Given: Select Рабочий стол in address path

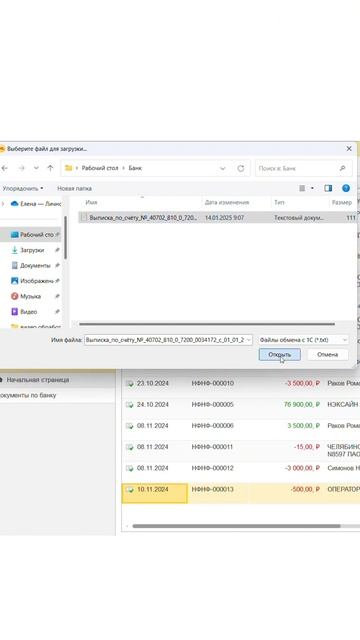Looking at the screenshot, I should point(100,168).
